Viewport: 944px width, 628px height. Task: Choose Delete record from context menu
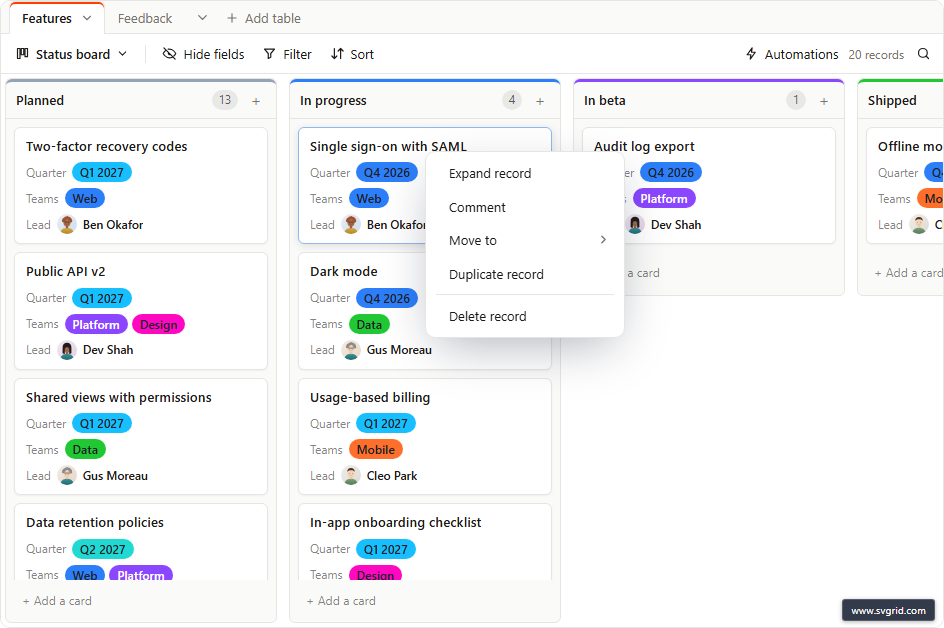[524, 316]
